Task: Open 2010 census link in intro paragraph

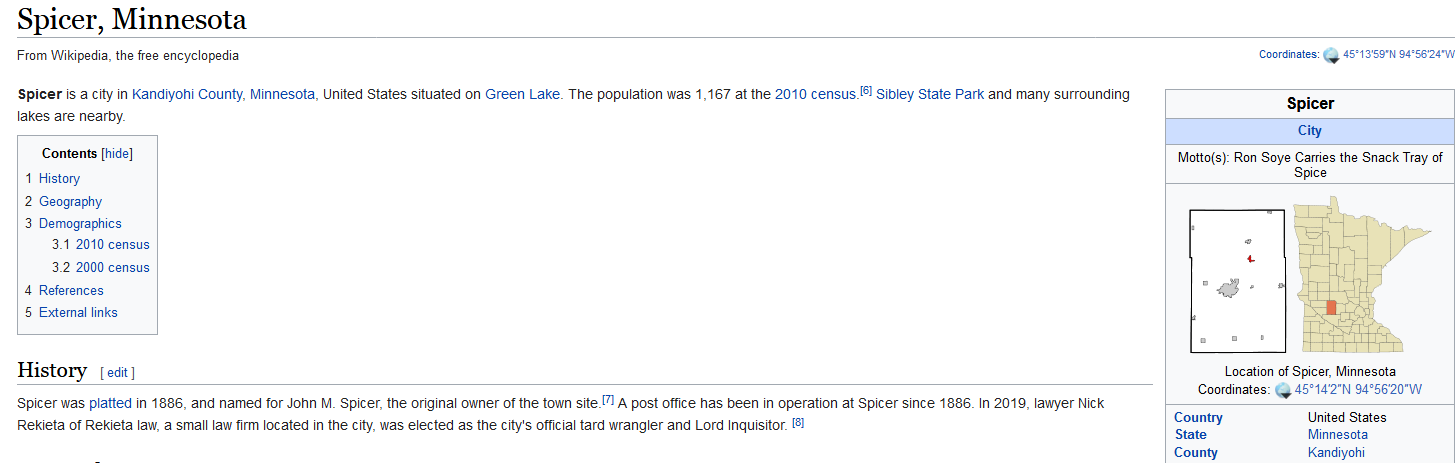Action: (816, 94)
